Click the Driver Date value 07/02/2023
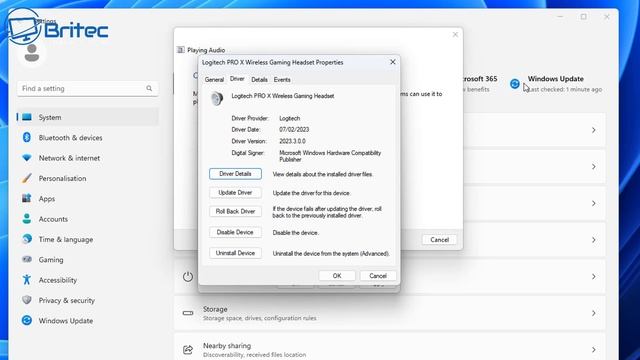This screenshot has height=360, width=640. click(x=294, y=129)
